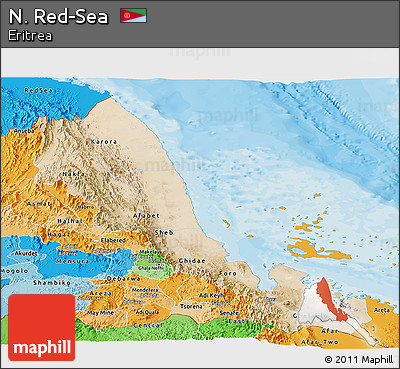This screenshot has height=369, width=400.
Task: Click the 'Debarwa' place label
Action: (x=123, y=279)
